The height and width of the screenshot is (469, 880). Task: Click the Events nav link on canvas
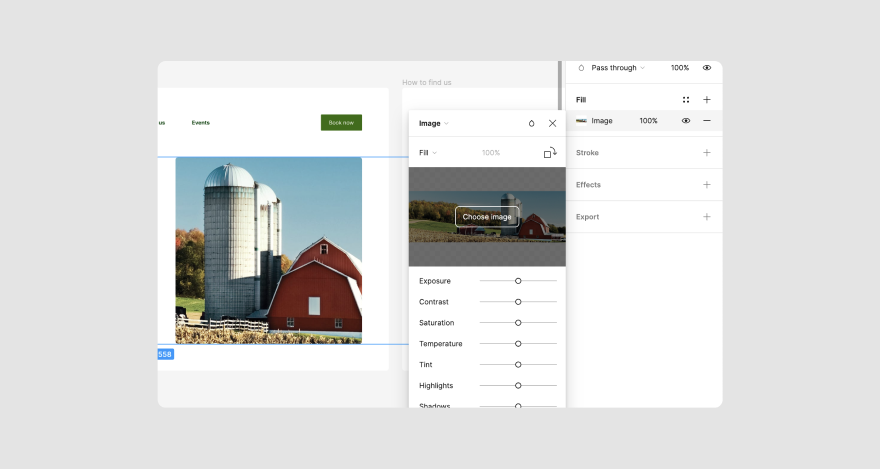tap(200, 122)
